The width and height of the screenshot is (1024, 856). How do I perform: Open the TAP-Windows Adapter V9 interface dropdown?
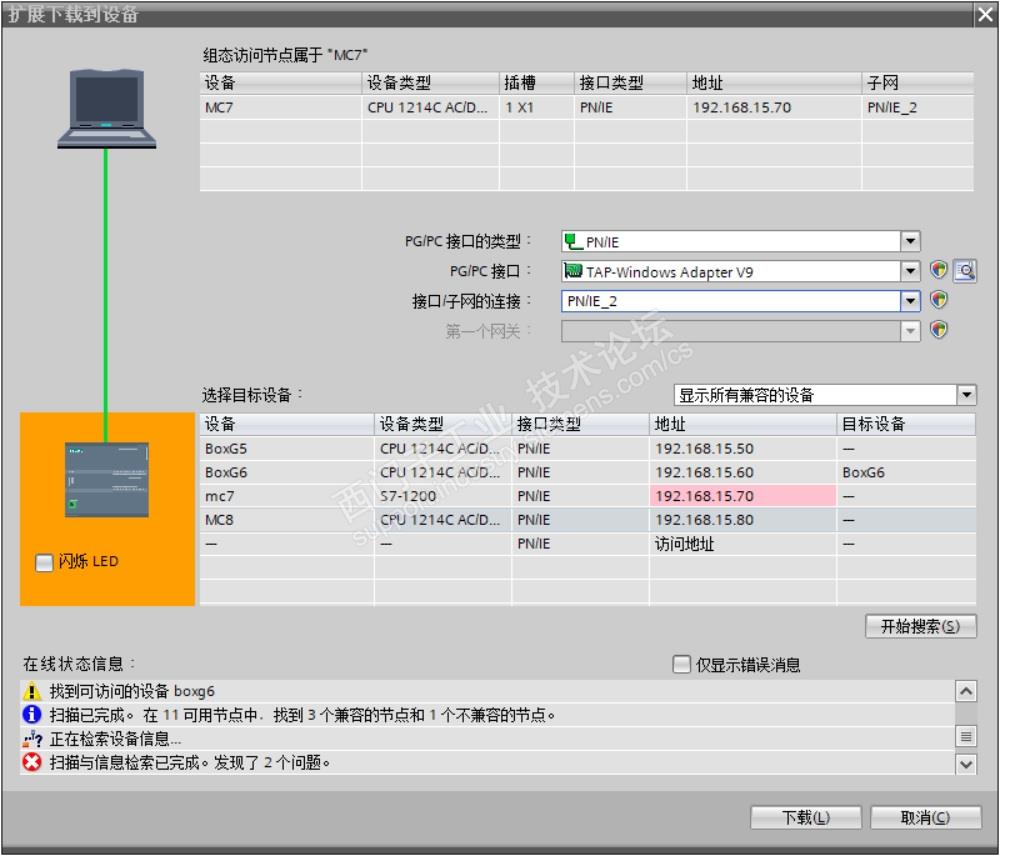coord(910,270)
